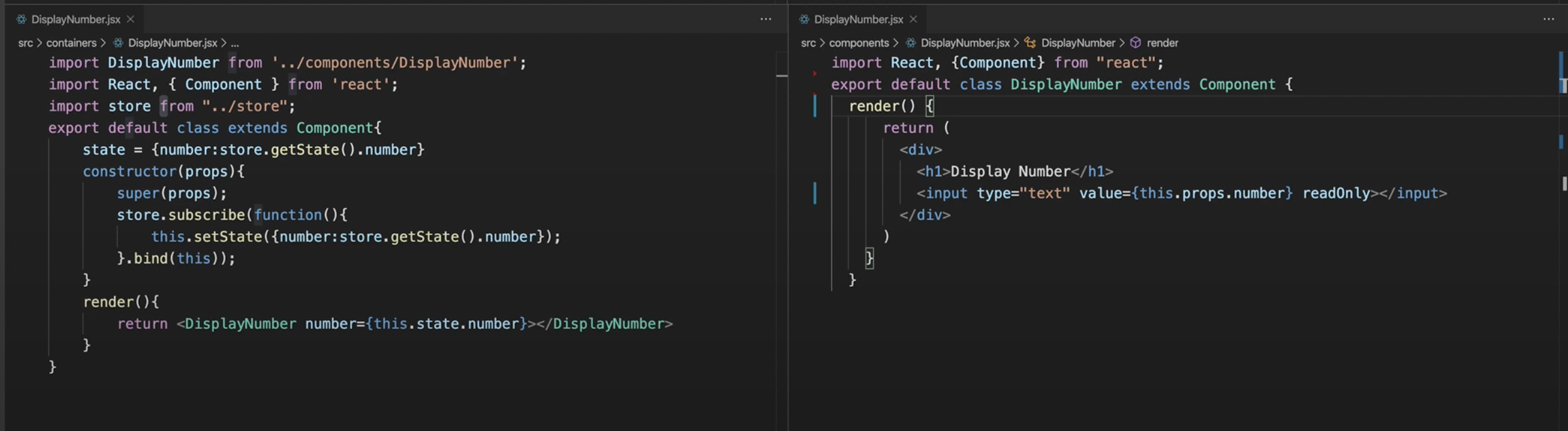Close the DisplayNumber.jsx tab in the containers editor

point(131,20)
